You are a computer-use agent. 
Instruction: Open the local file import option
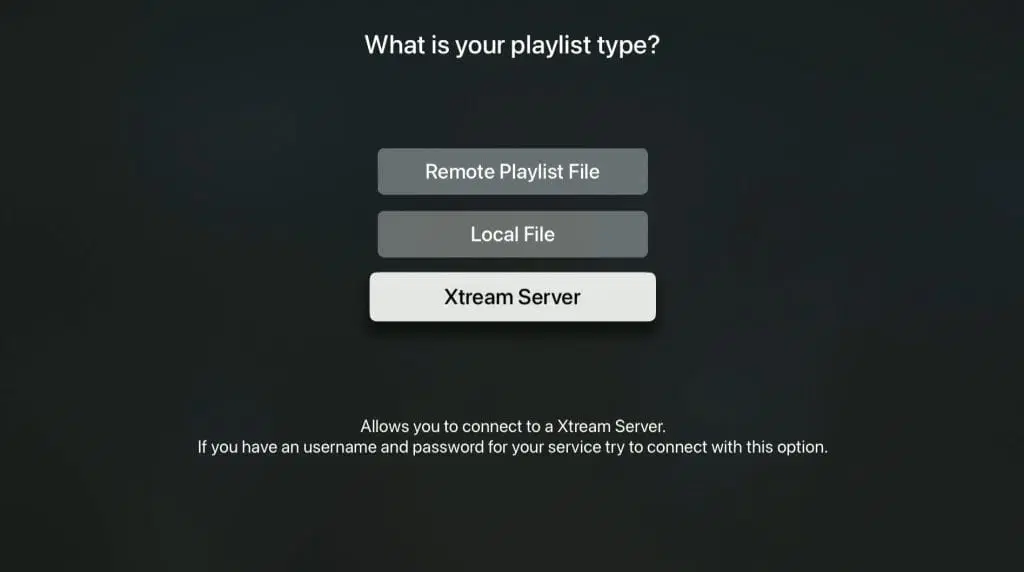(513, 234)
